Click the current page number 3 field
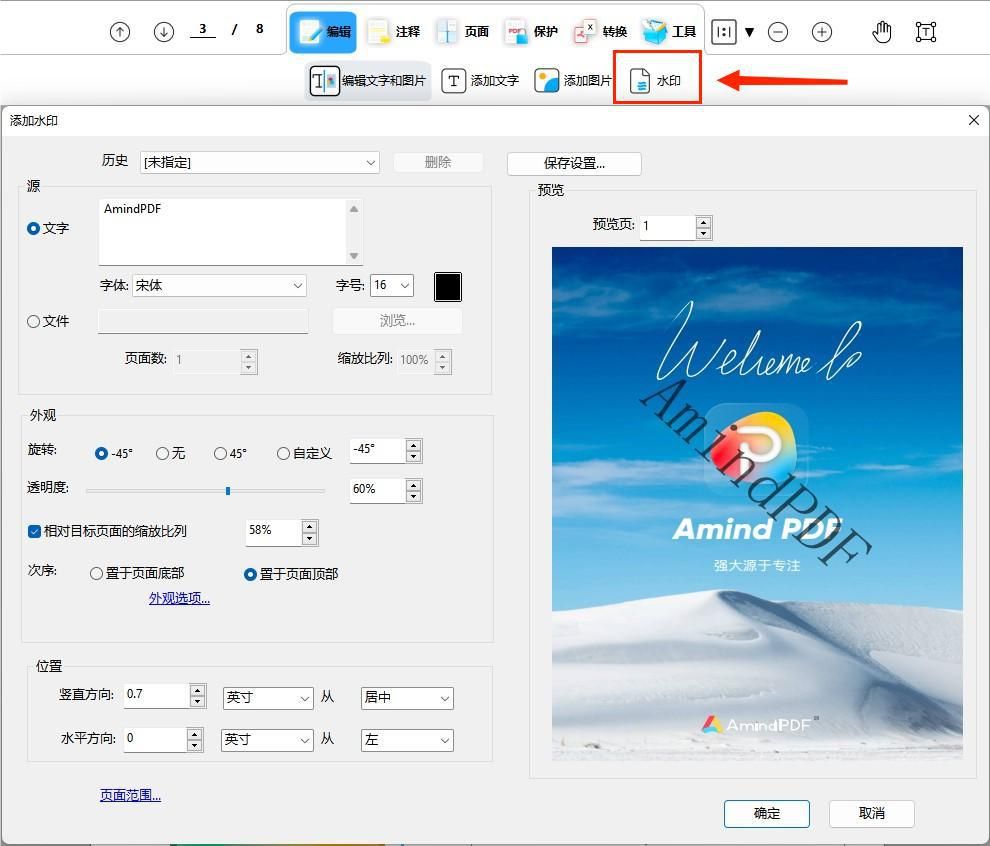 click(x=203, y=29)
